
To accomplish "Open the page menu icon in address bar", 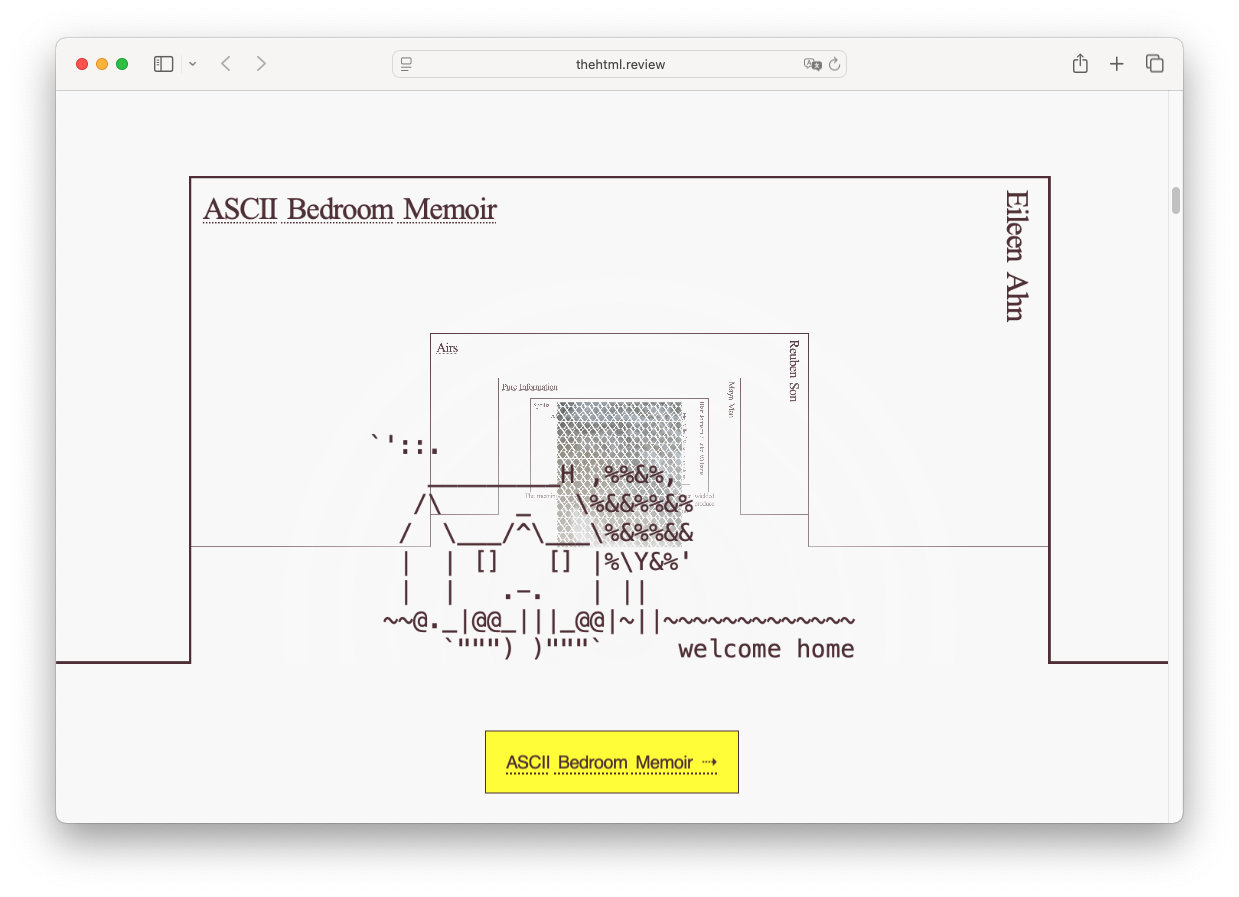I will click(x=407, y=64).
